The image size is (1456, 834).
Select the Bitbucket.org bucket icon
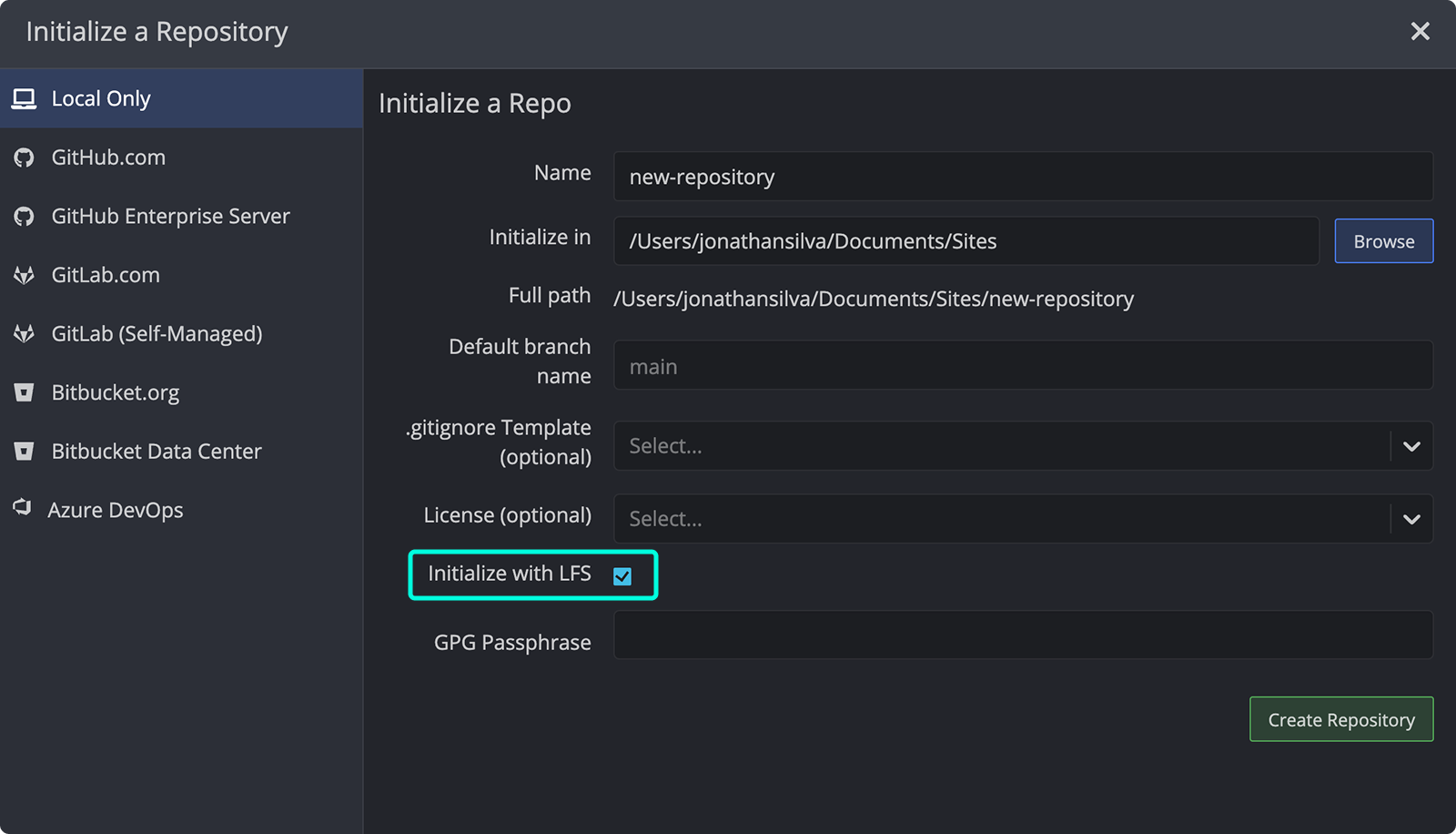pyautogui.click(x=23, y=392)
